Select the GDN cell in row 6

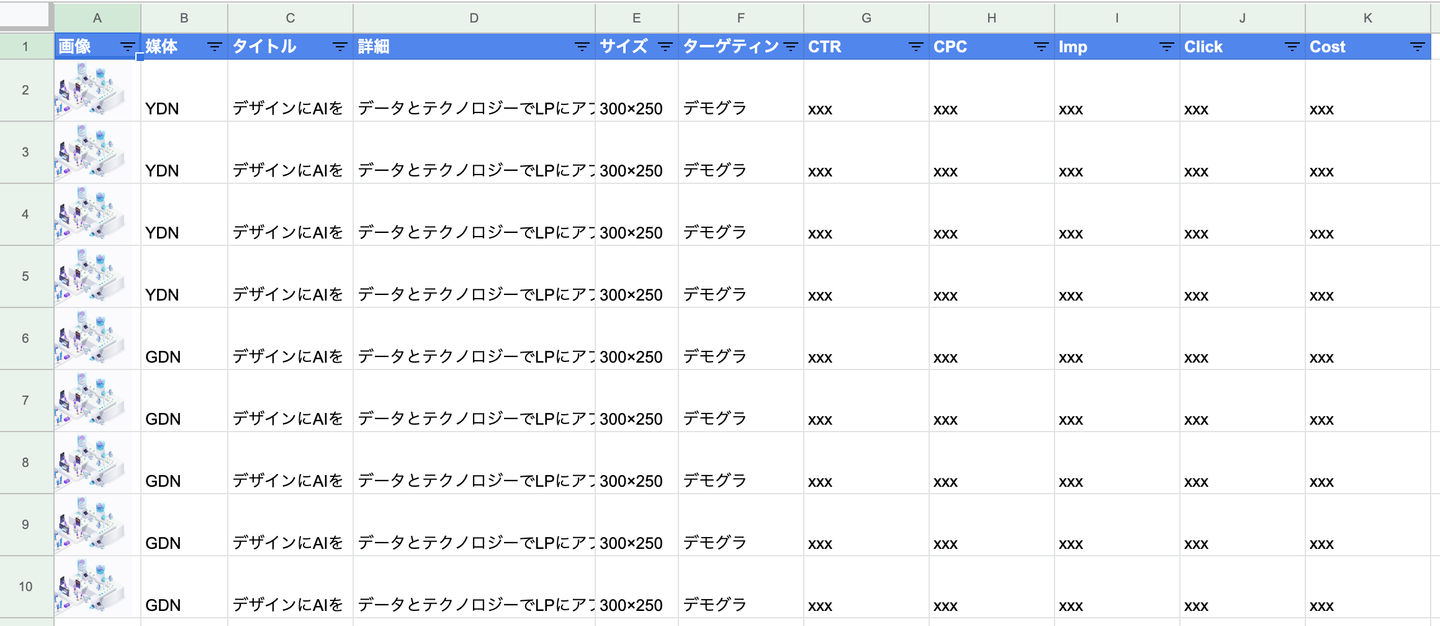pos(163,357)
